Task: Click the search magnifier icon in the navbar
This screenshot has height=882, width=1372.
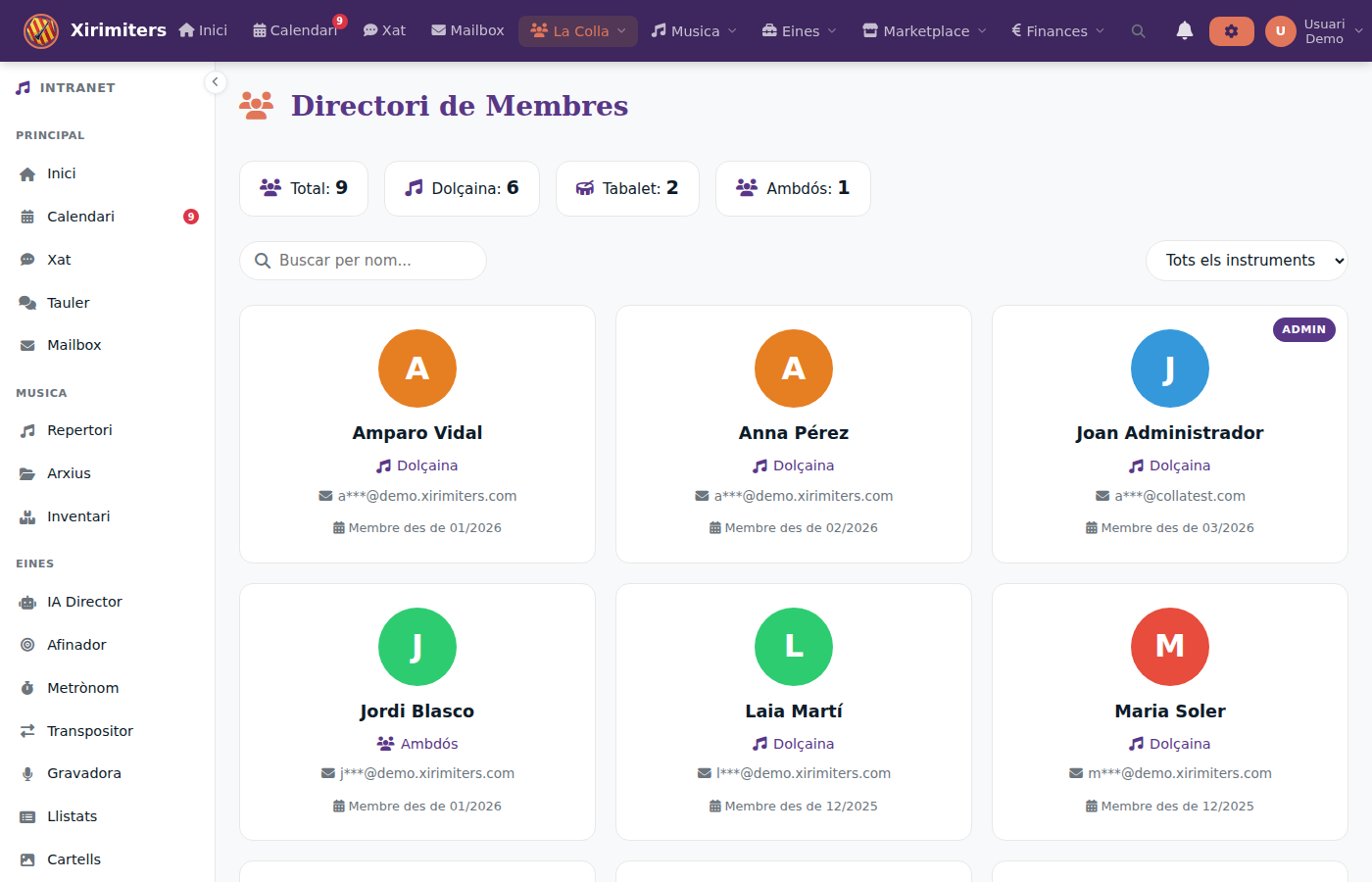Action: (1138, 30)
